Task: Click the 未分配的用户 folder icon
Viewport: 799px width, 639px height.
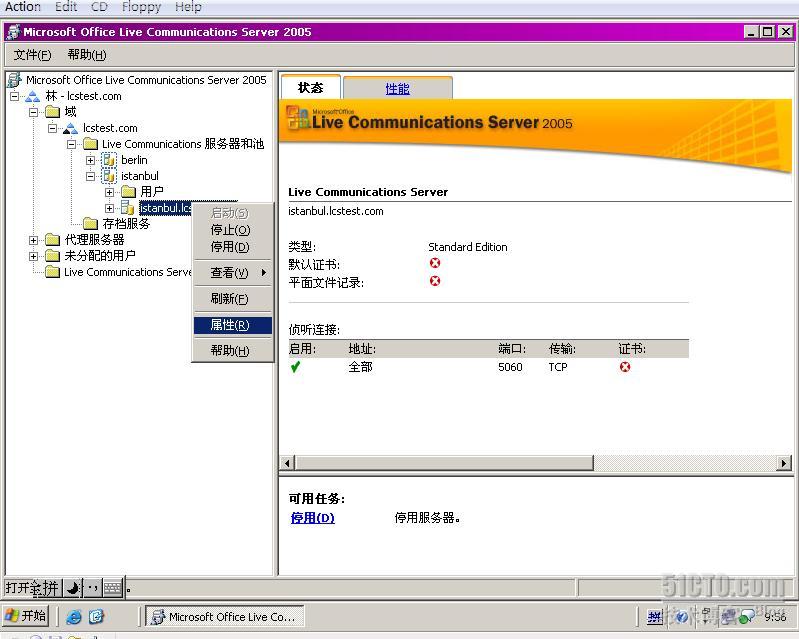Action: 52,256
